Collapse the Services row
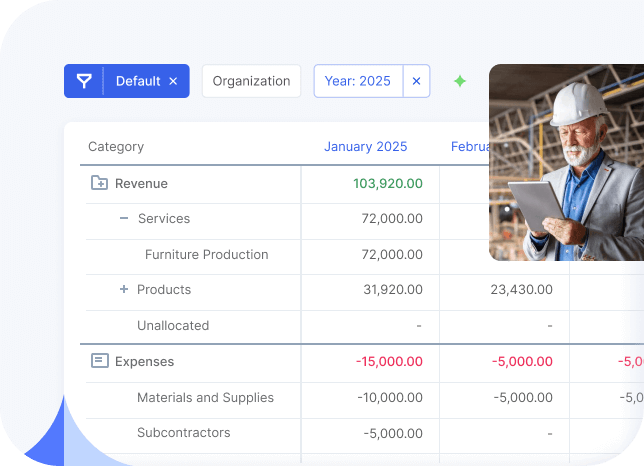Image resolution: width=644 pixels, height=466 pixels. 124,218
